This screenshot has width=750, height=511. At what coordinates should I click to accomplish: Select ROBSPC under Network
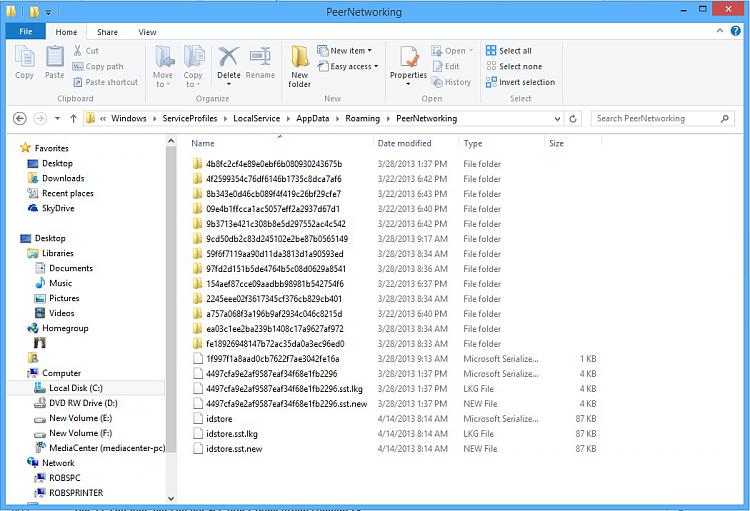[x=57, y=478]
